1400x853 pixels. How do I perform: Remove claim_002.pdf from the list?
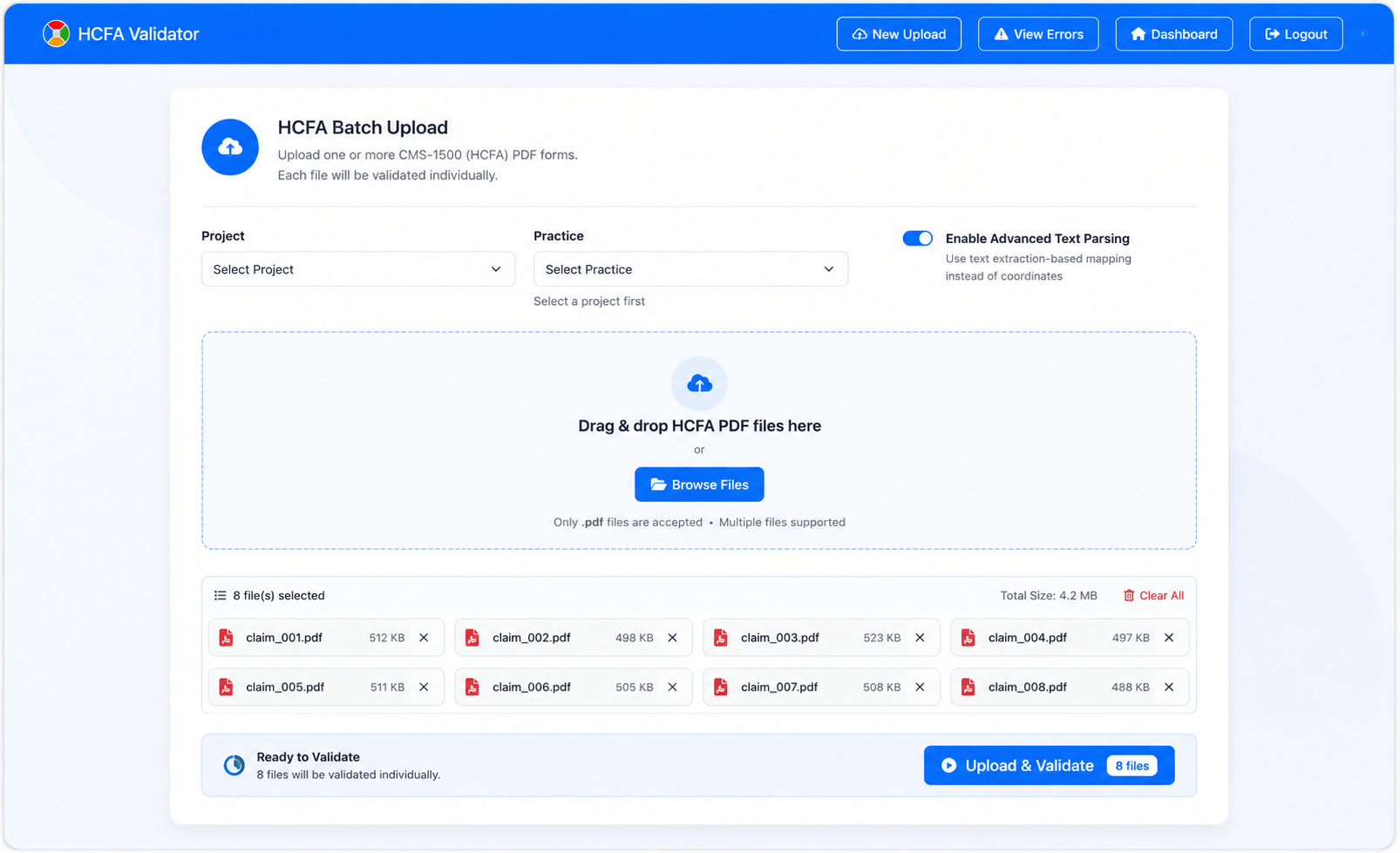pyautogui.click(x=672, y=638)
